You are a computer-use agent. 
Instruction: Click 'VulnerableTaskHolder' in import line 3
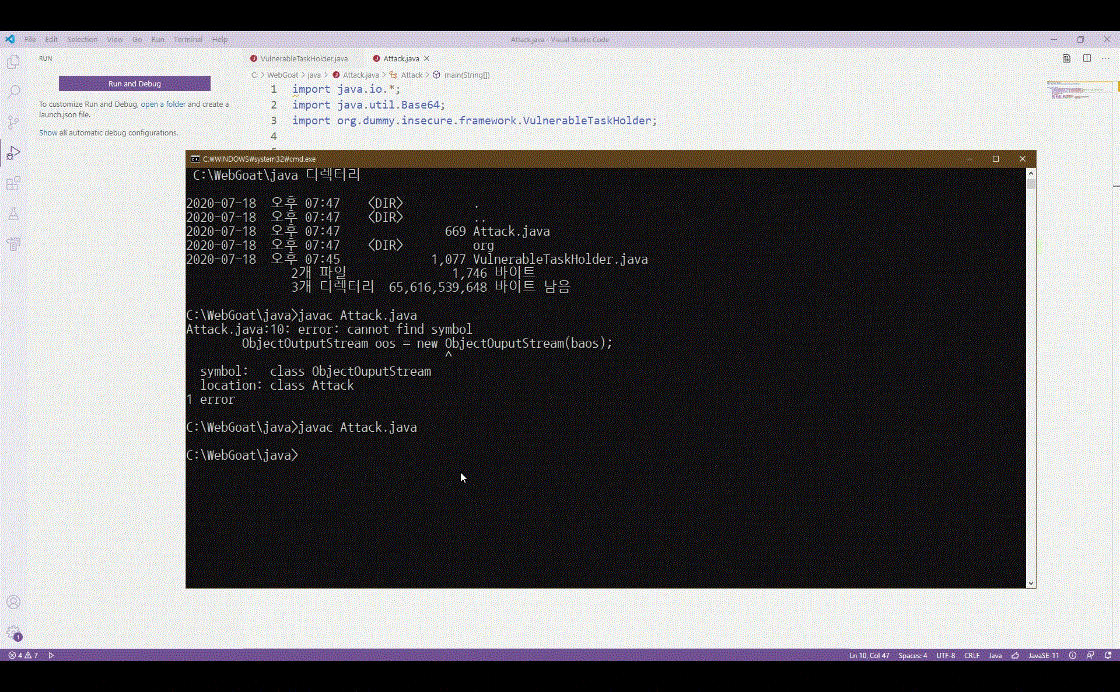[x=586, y=121]
